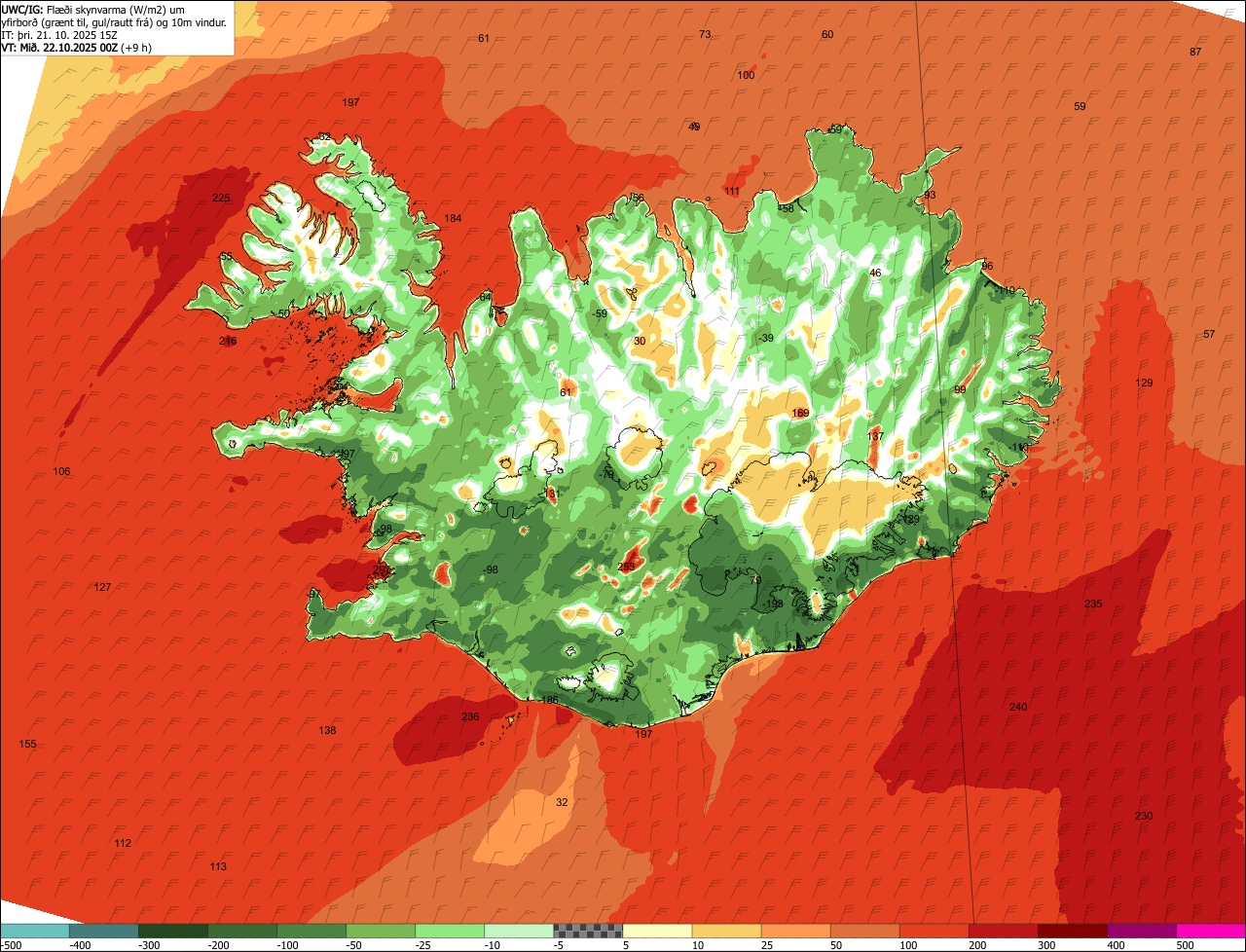Click the map value '106'
The image size is (1246, 952).
(x=61, y=471)
